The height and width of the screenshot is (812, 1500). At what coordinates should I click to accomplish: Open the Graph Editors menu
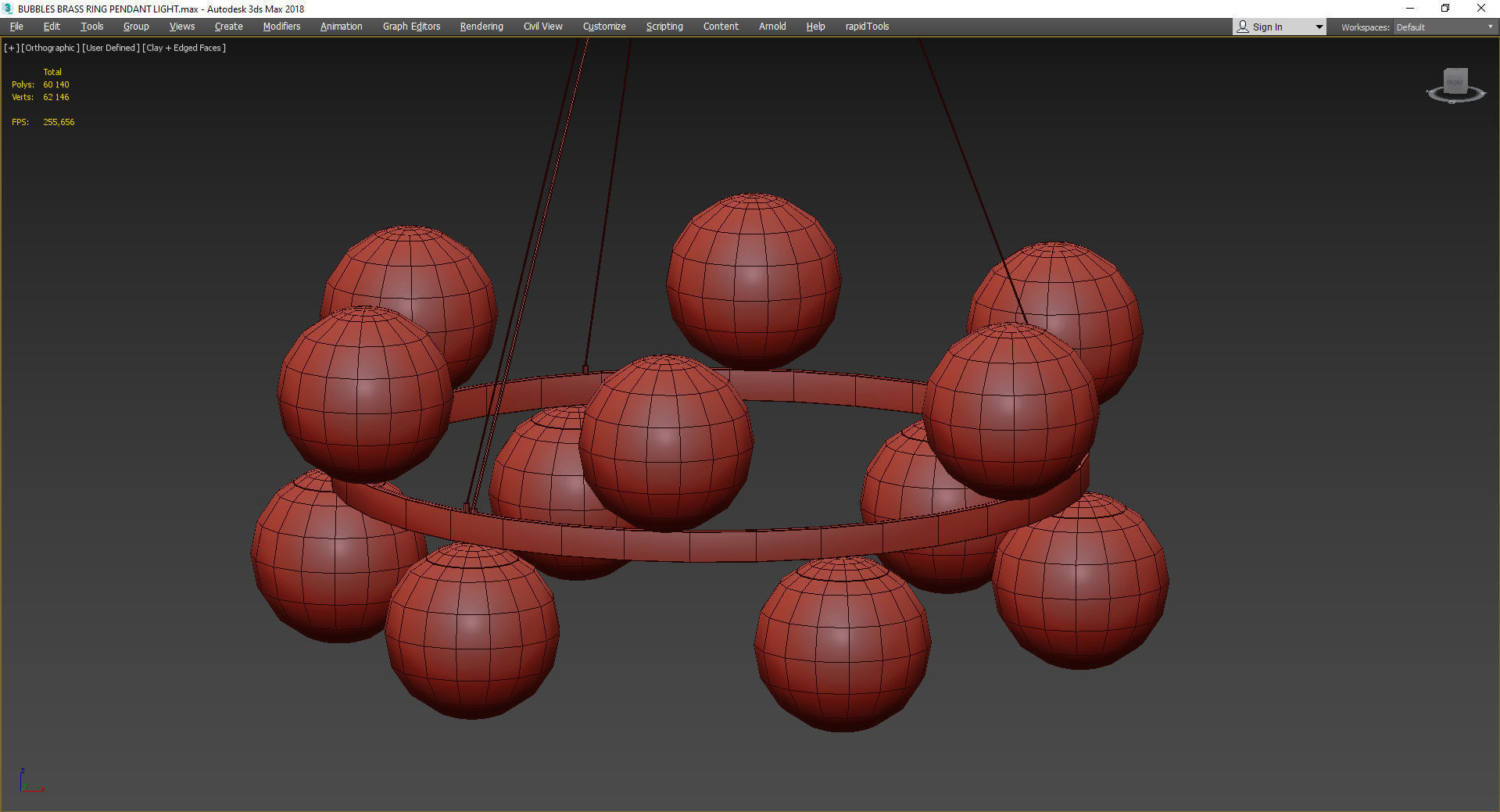click(411, 27)
